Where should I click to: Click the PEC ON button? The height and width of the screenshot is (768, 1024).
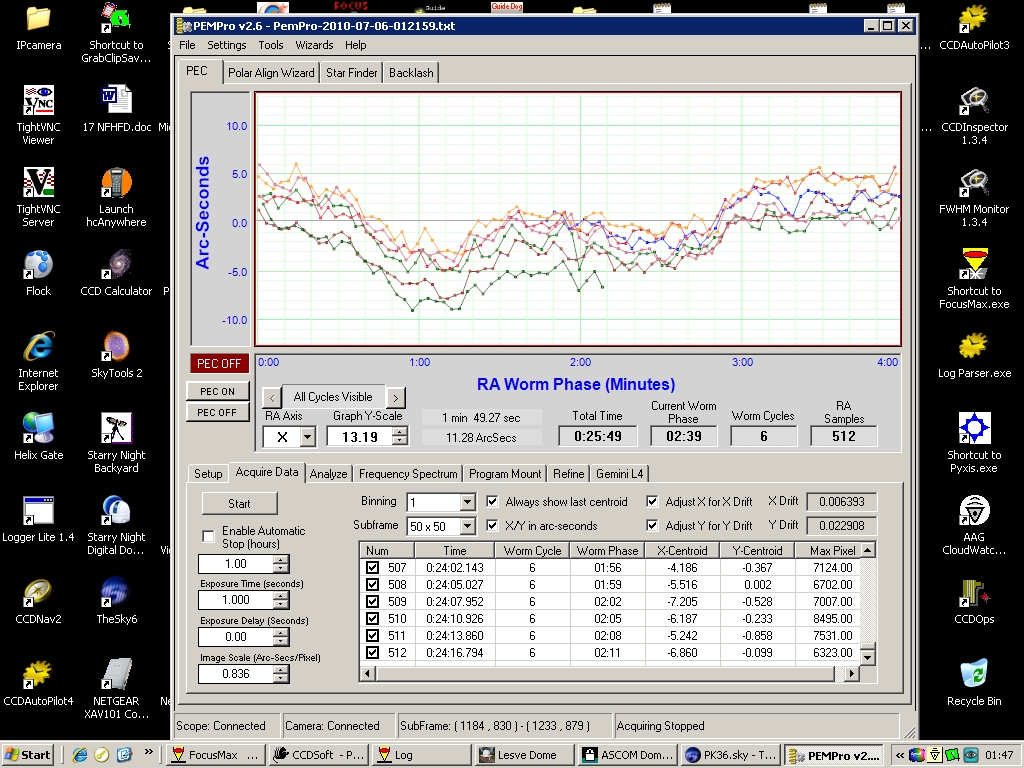(217, 391)
